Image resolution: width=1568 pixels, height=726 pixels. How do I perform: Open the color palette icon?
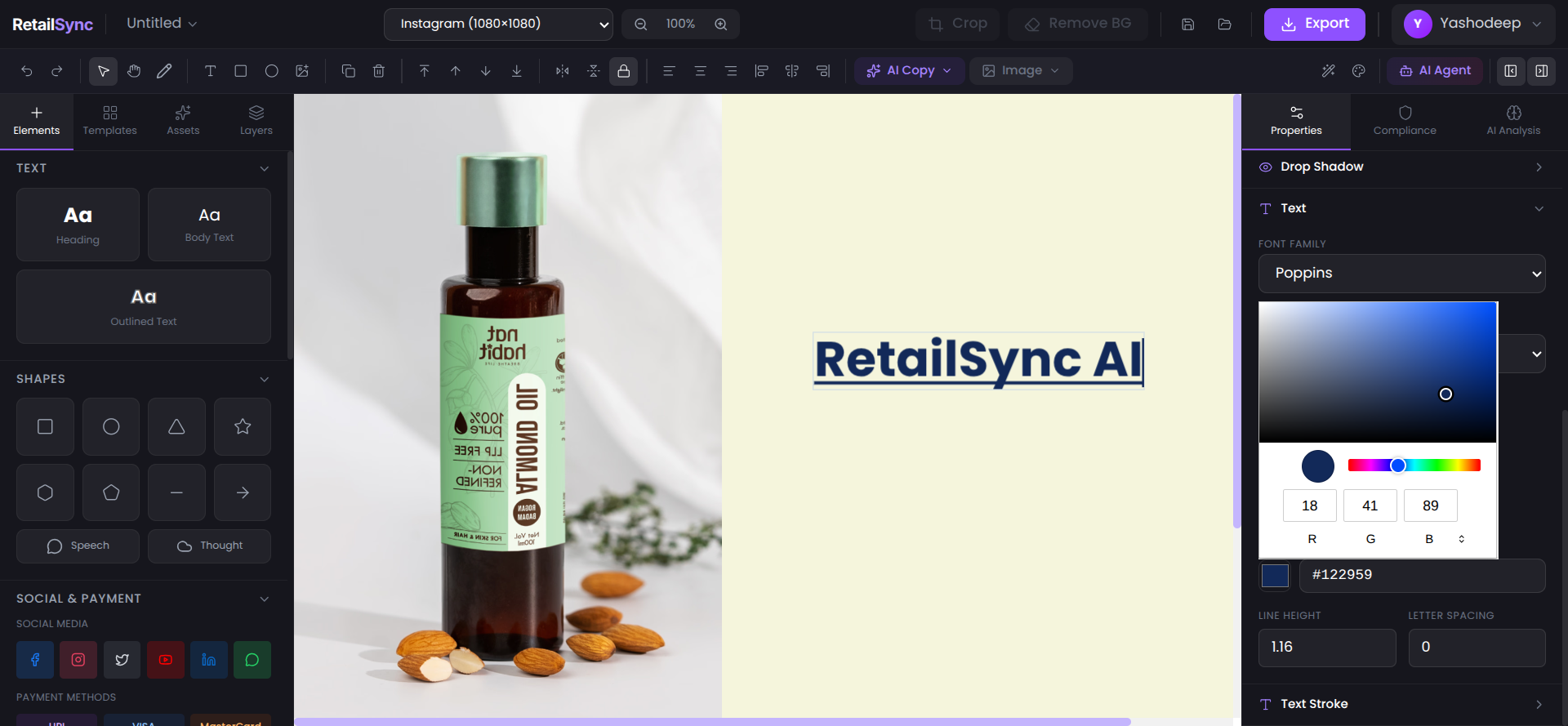pos(1359,71)
